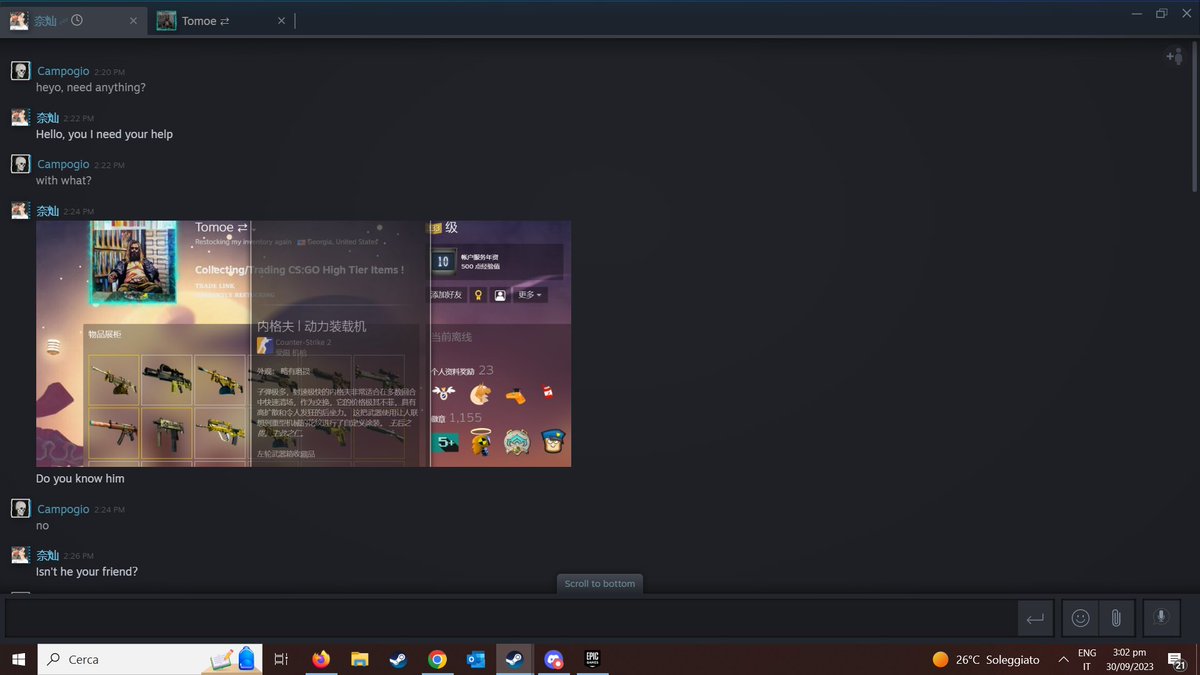Open Task View from the taskbar
This screenshot has height=675, width=1200.
point(281,659)
